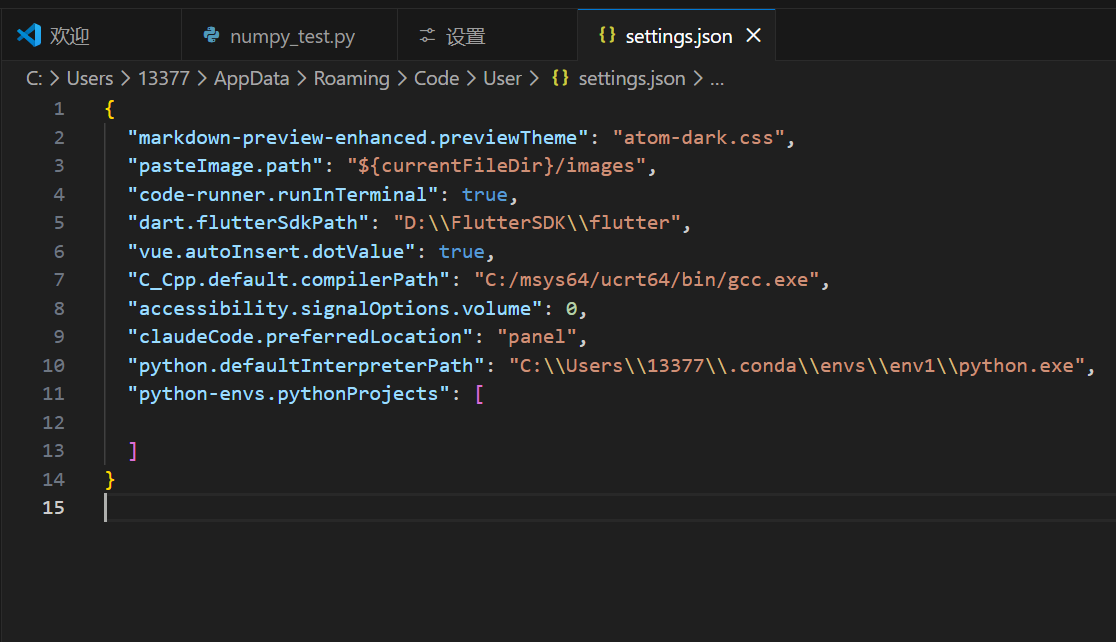This screenshot has height=642, width=1116.
Task: Click the closing curly brace on line 14
Action: [110, 479]
